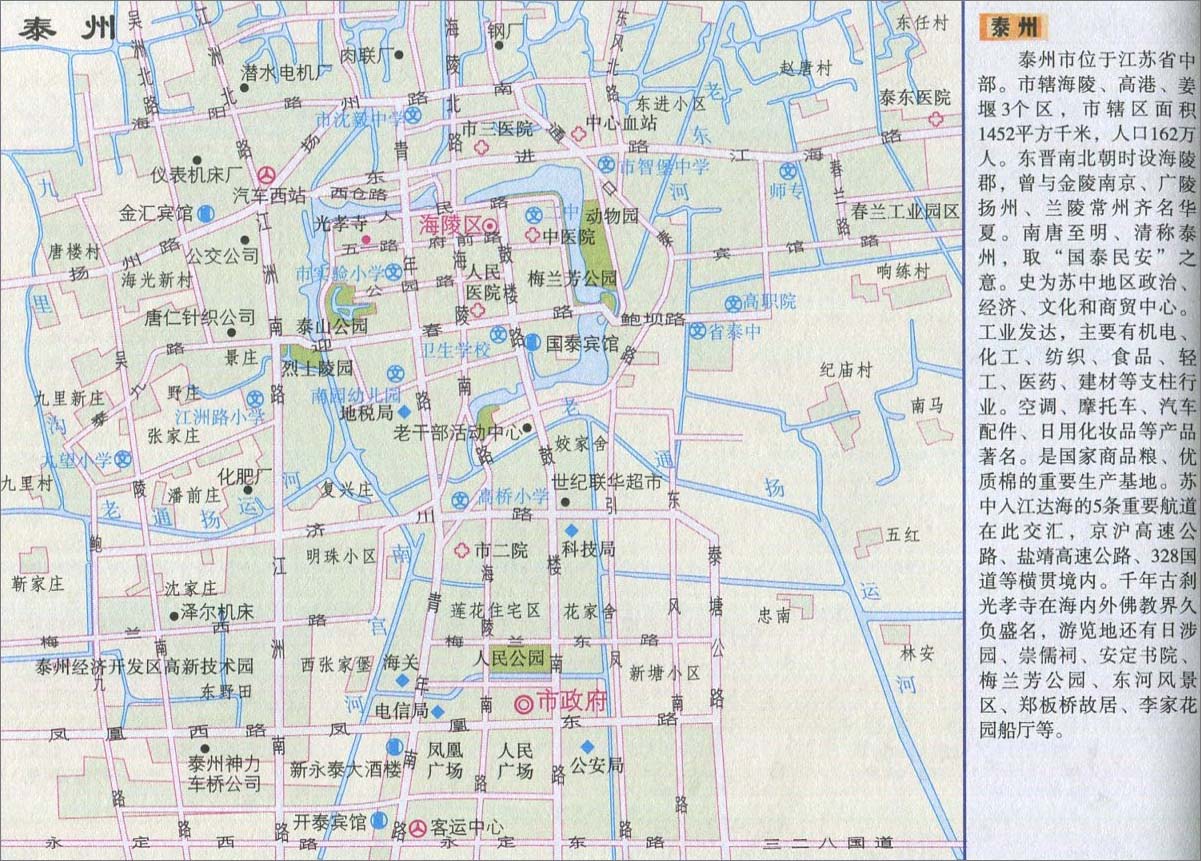This screenshot has width=1201, height=861.
Task: Select the 开泰宾馆 hotel icon
Action: (x=379, y=821)
